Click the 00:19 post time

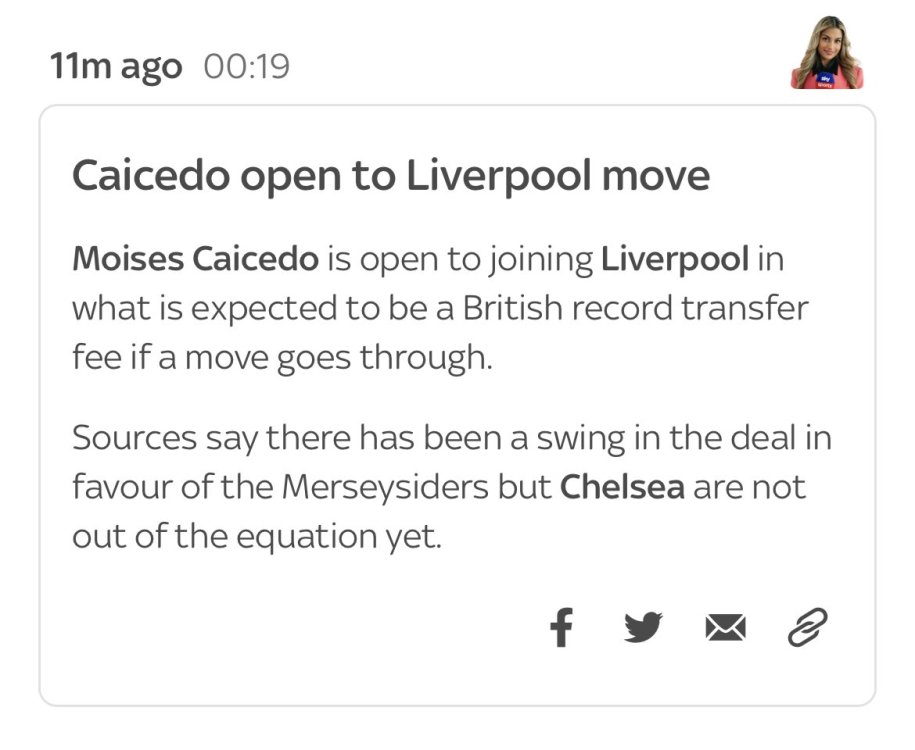click(247, 66)
